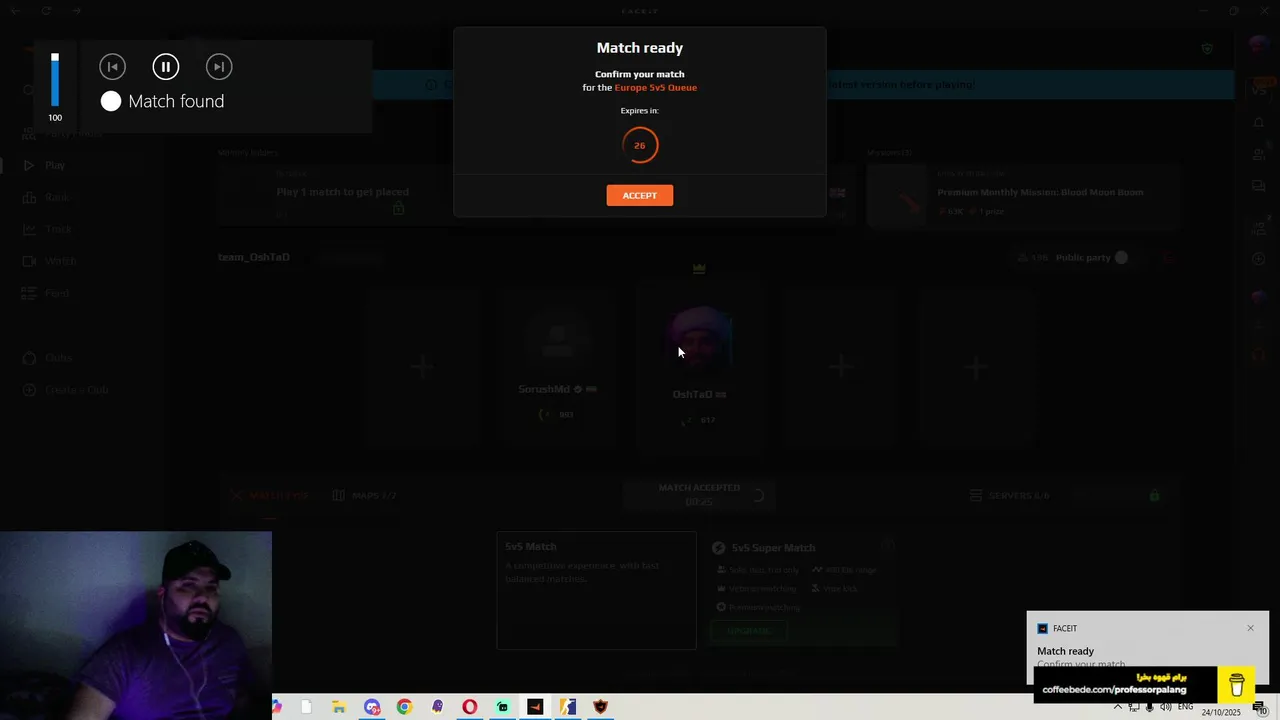Image resolution: width=1280 pixels, height=720 pixels.
Task: Click the forward arrow in FACEIT title bar
Action: [x=77, y=11]
